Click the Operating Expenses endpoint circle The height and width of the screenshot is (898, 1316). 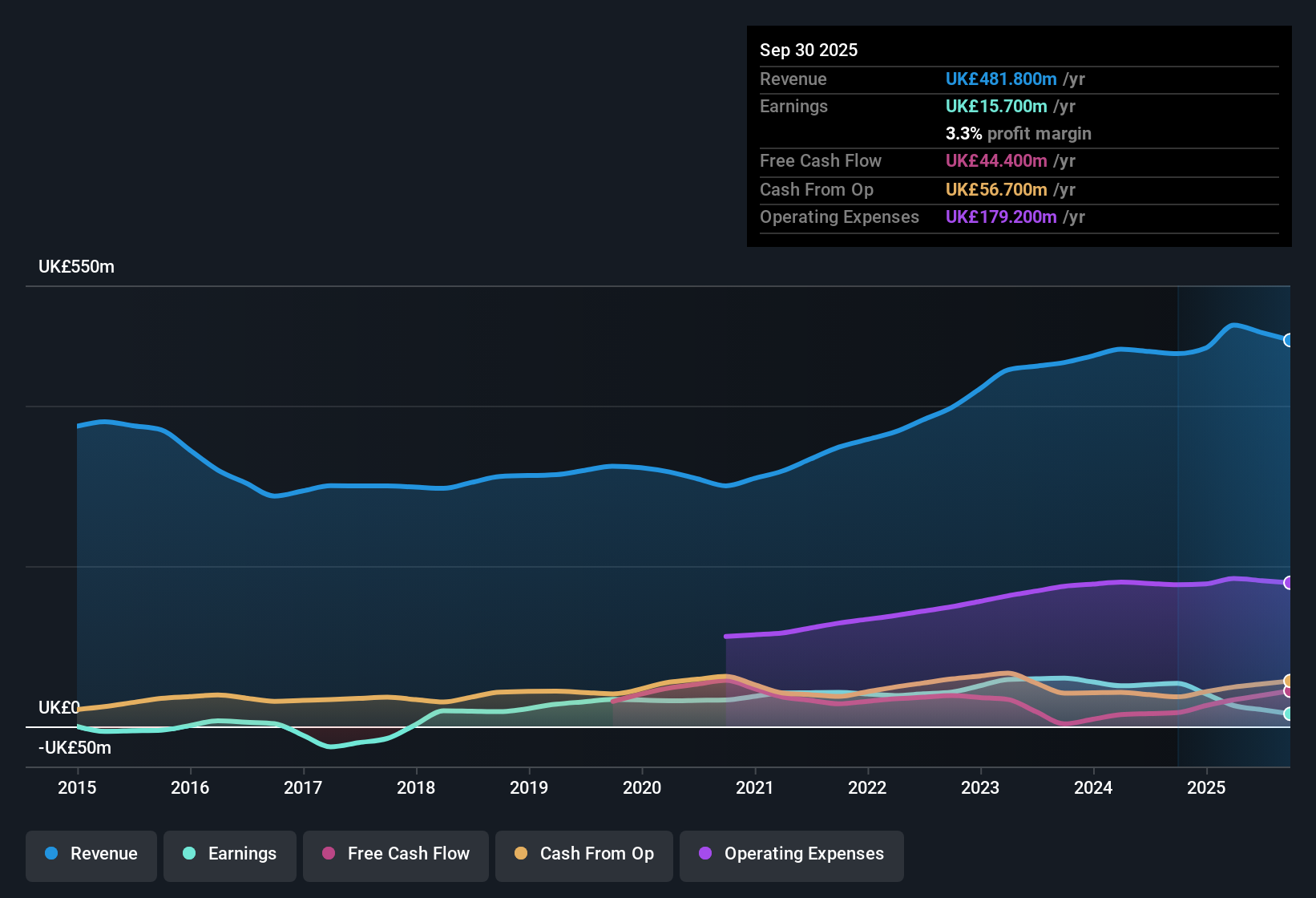click(x=1289, y=582)
